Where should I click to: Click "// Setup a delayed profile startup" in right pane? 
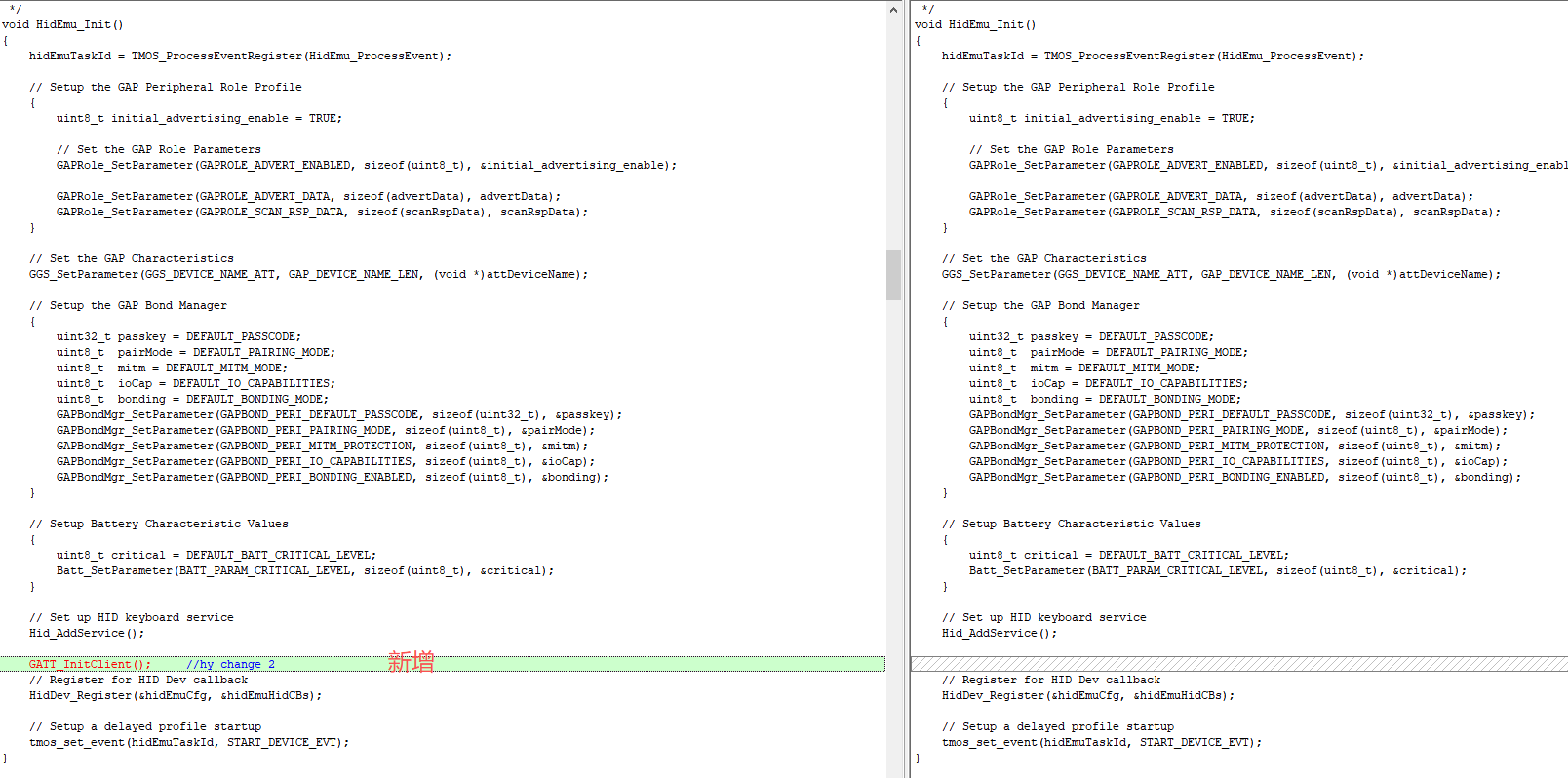[1057, 726]
